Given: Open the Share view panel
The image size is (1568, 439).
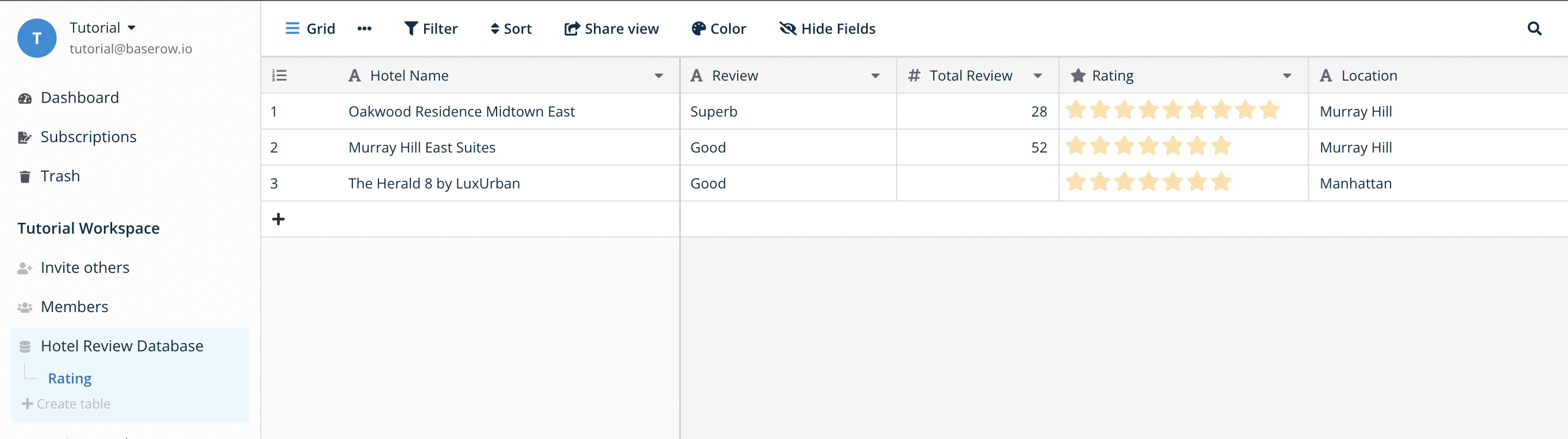Looking at the screenshot, I should coord(611,28).
